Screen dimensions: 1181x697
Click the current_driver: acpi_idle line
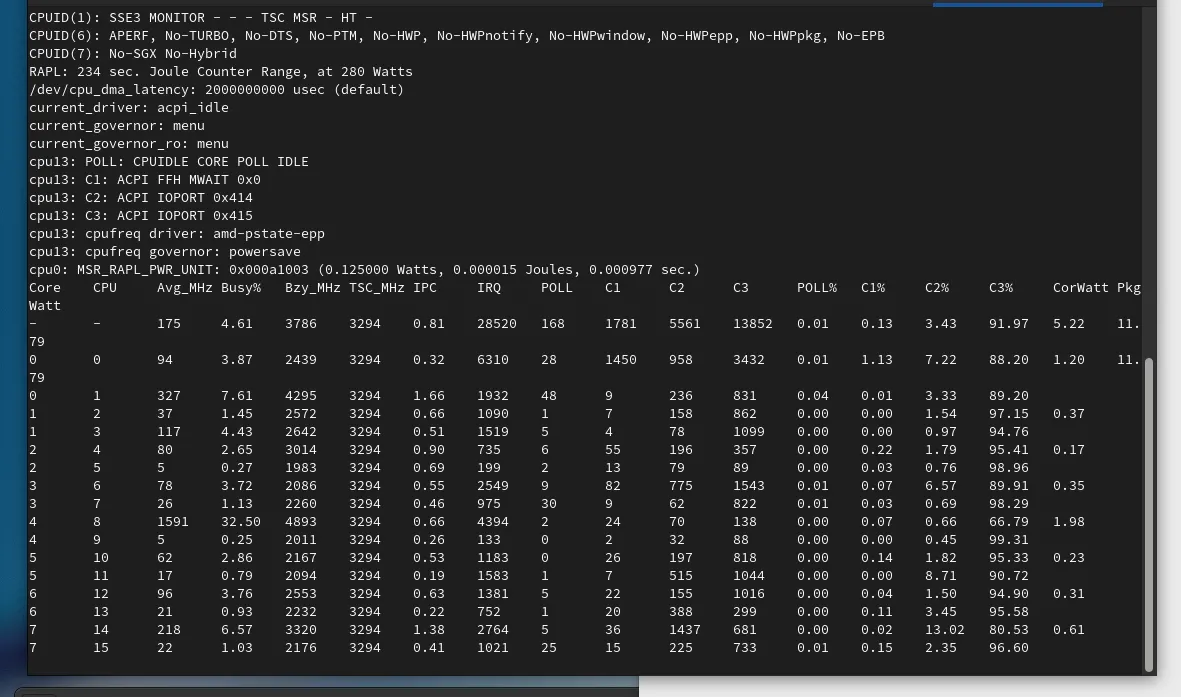tap(128, 108)
